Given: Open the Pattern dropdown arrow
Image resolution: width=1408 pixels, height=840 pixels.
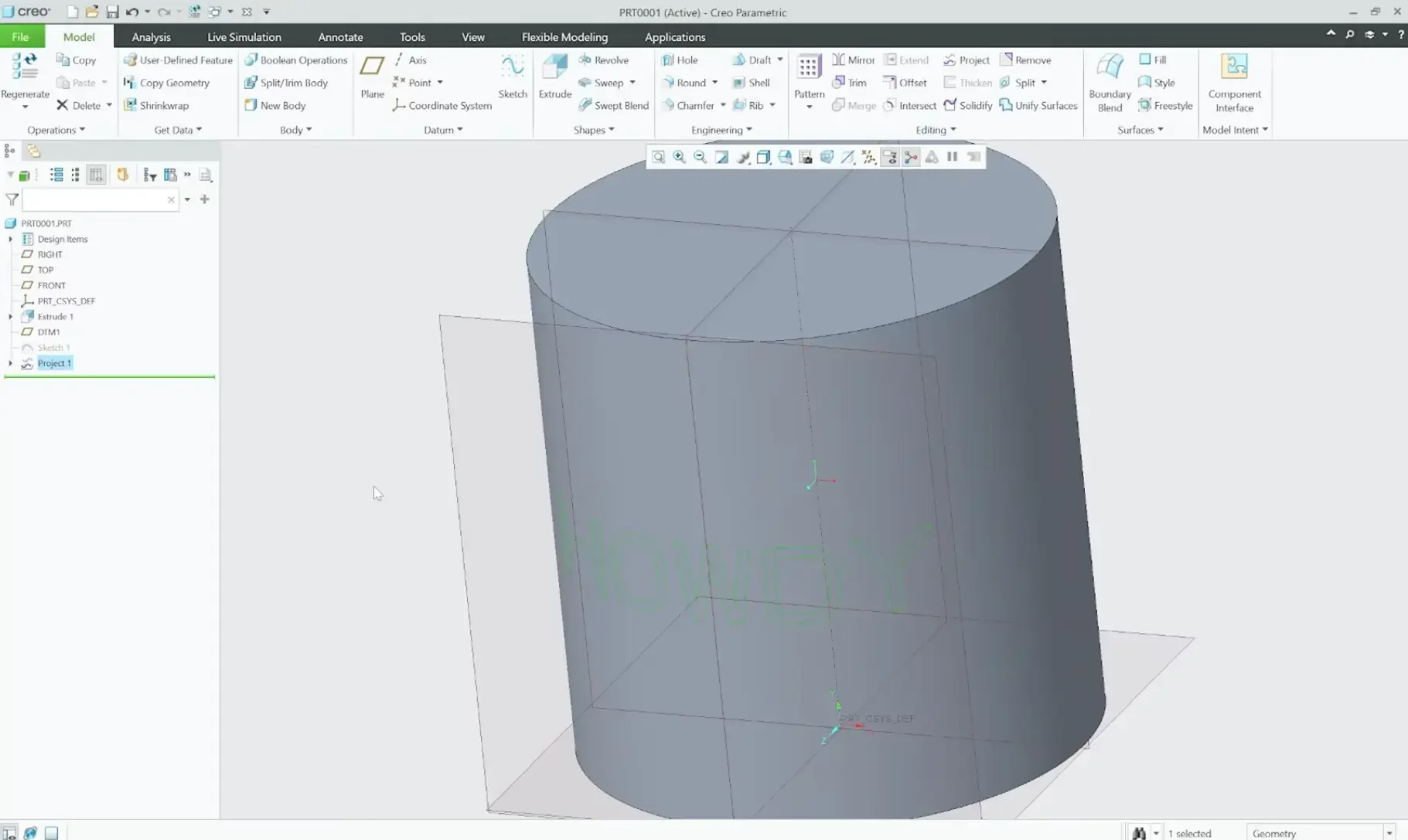Looking at the screenshot, I should tap(809, 107).
